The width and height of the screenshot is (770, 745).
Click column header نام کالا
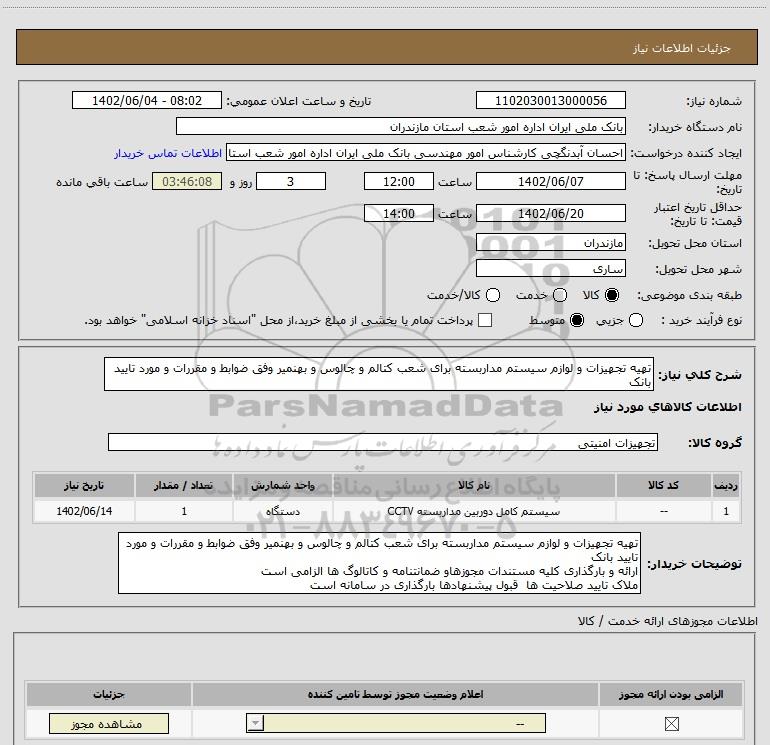pos(474,485)
